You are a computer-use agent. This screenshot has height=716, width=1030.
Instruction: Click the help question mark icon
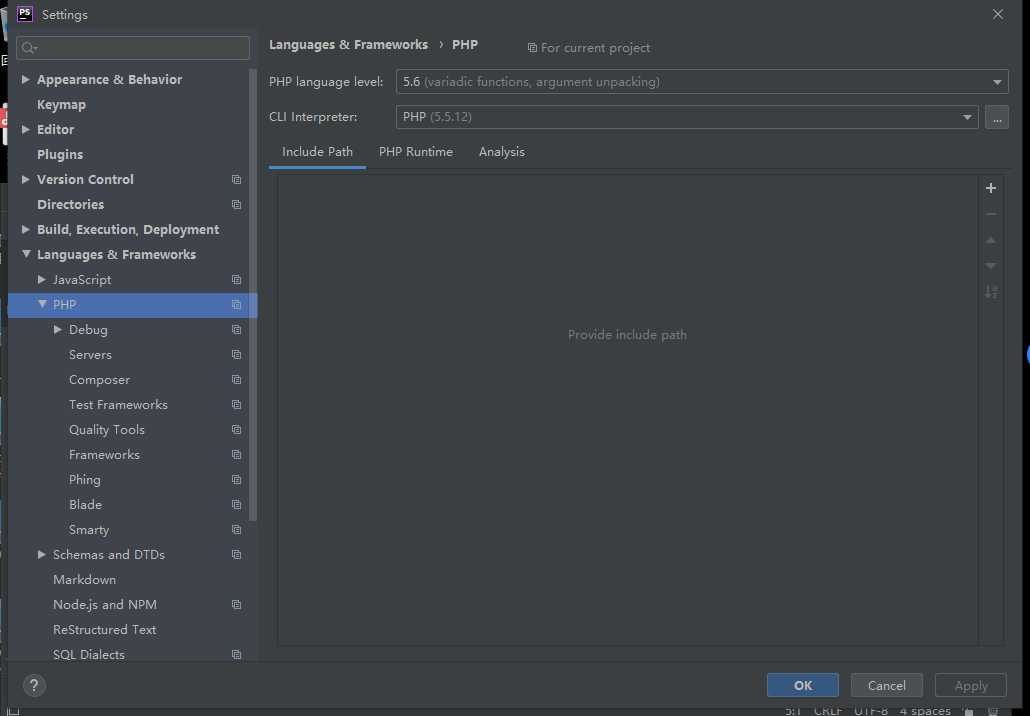click(x=34, y=686)
